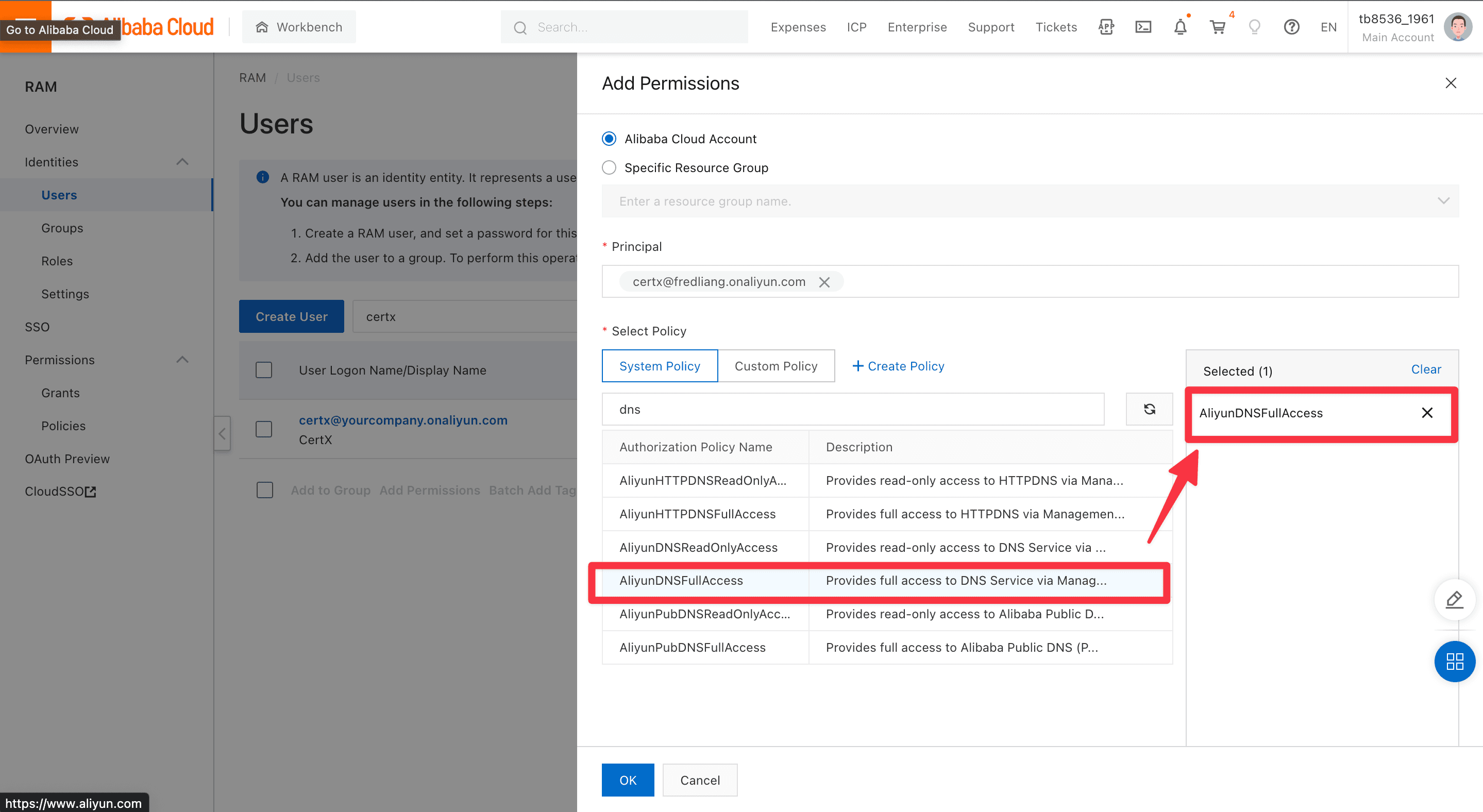Collapse the Permissions section
The image size is (1483, 812).
click(x=182, y=360)
